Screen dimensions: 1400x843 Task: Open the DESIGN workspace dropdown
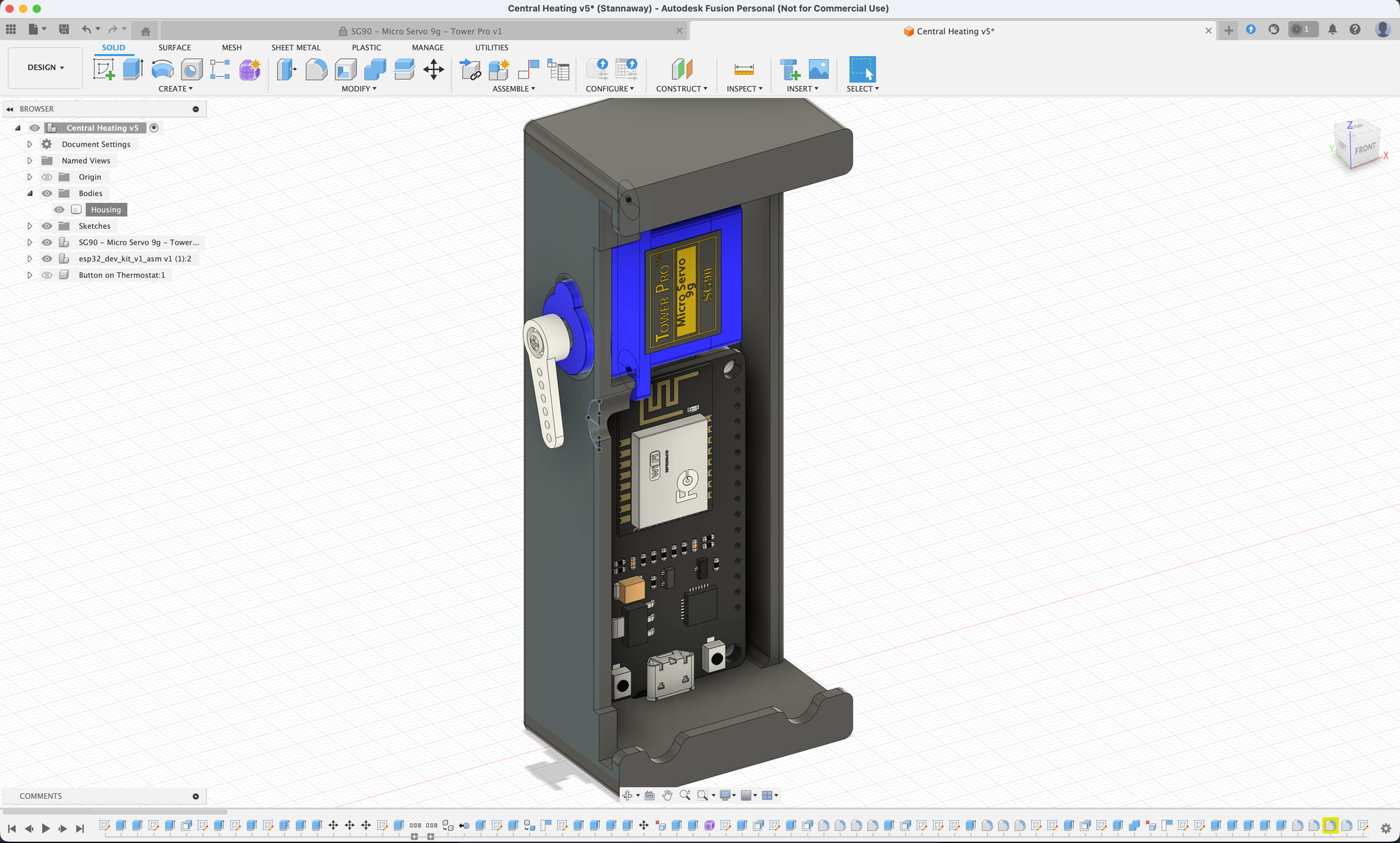pos(45,68)
